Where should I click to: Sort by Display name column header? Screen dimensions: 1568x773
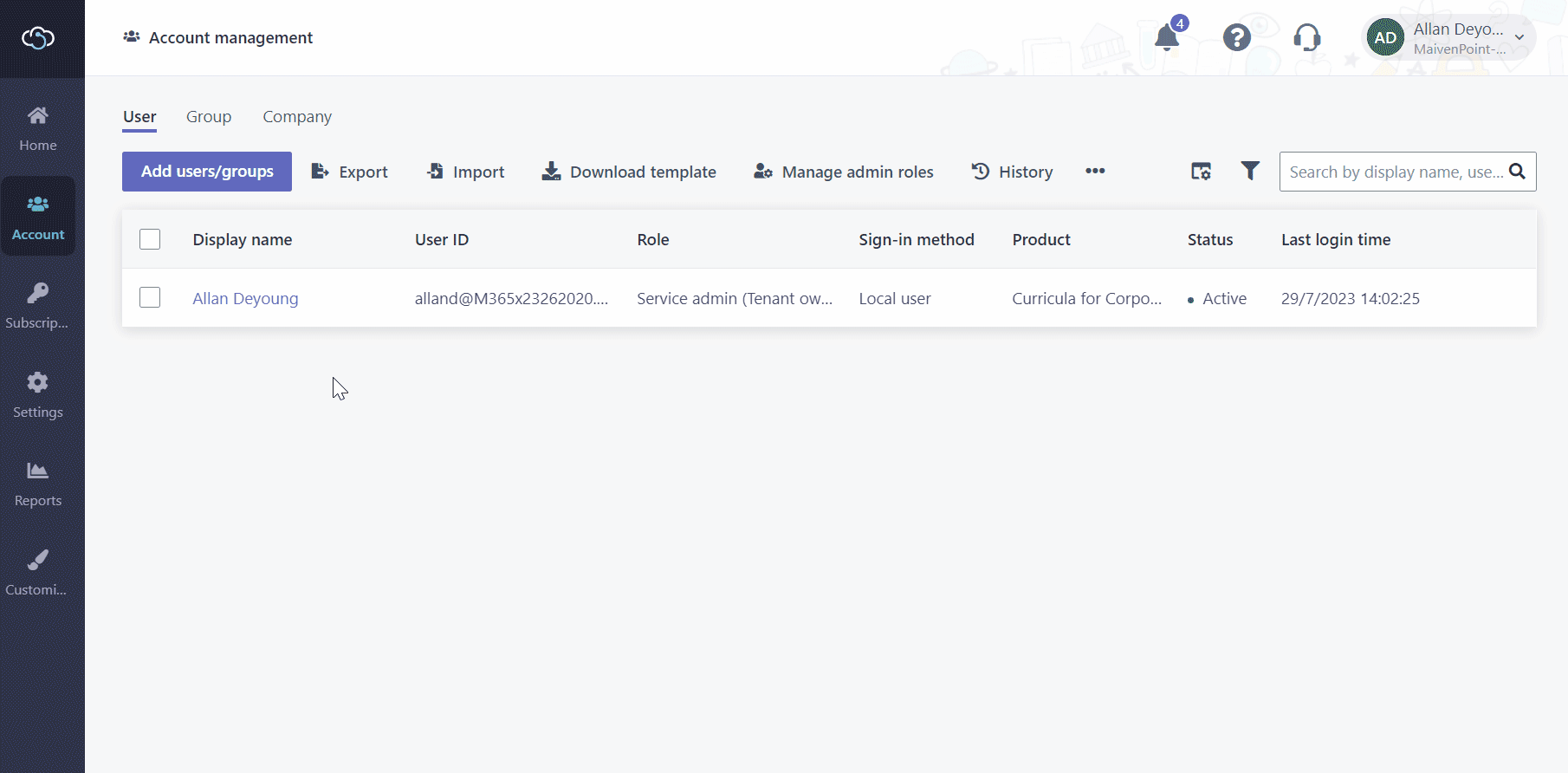[243, 240]
